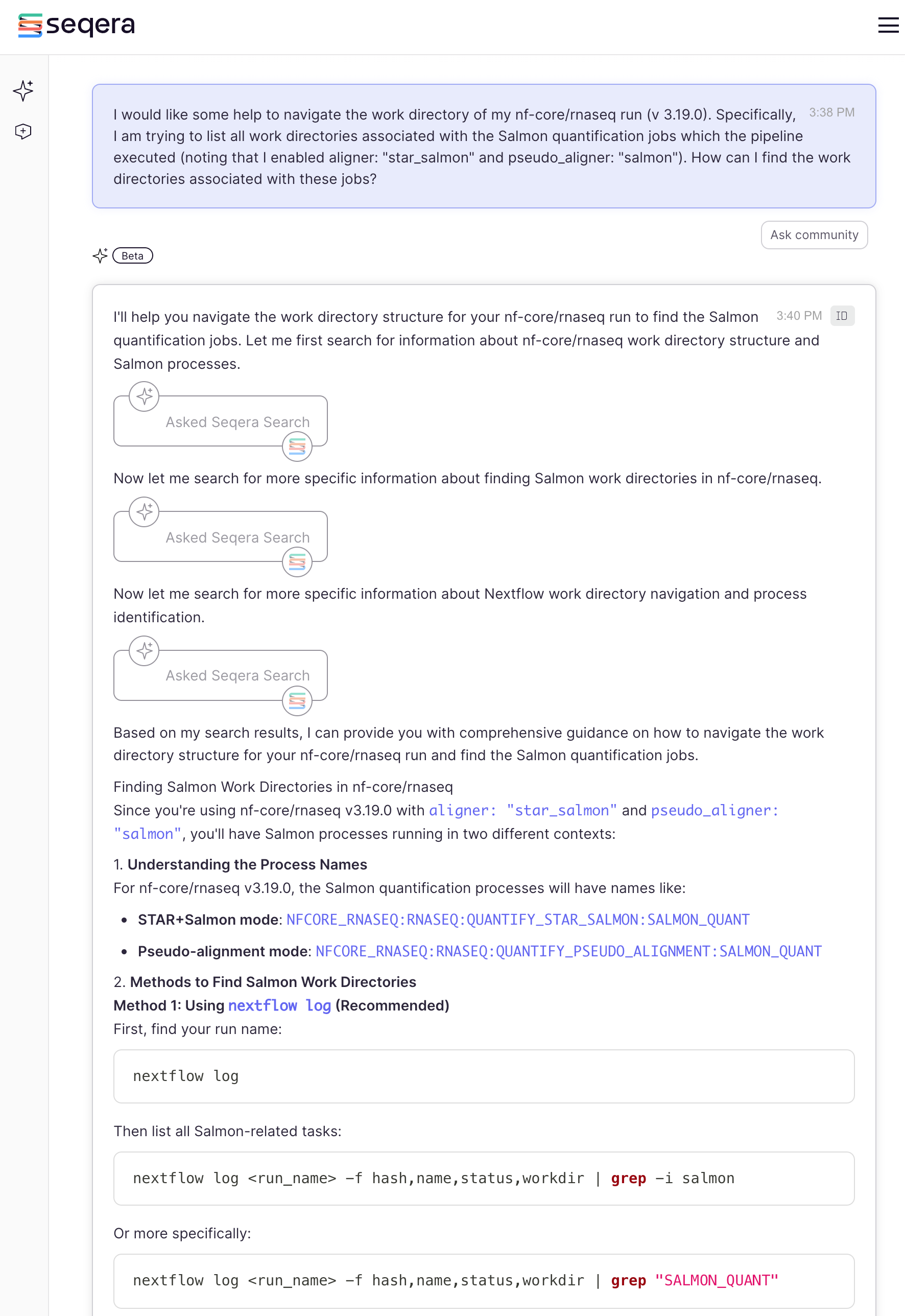Click the new chat icon in sidebar
The image size is (905, 1316).
coord(23,132)
